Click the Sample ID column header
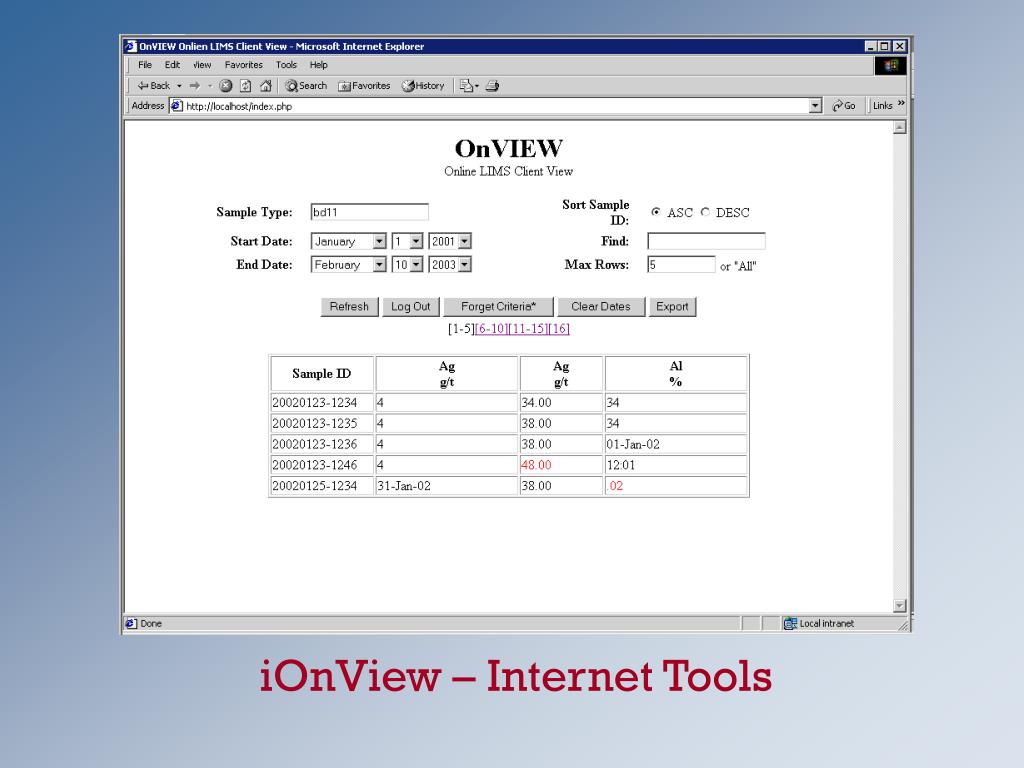 [x=322, y=374]
